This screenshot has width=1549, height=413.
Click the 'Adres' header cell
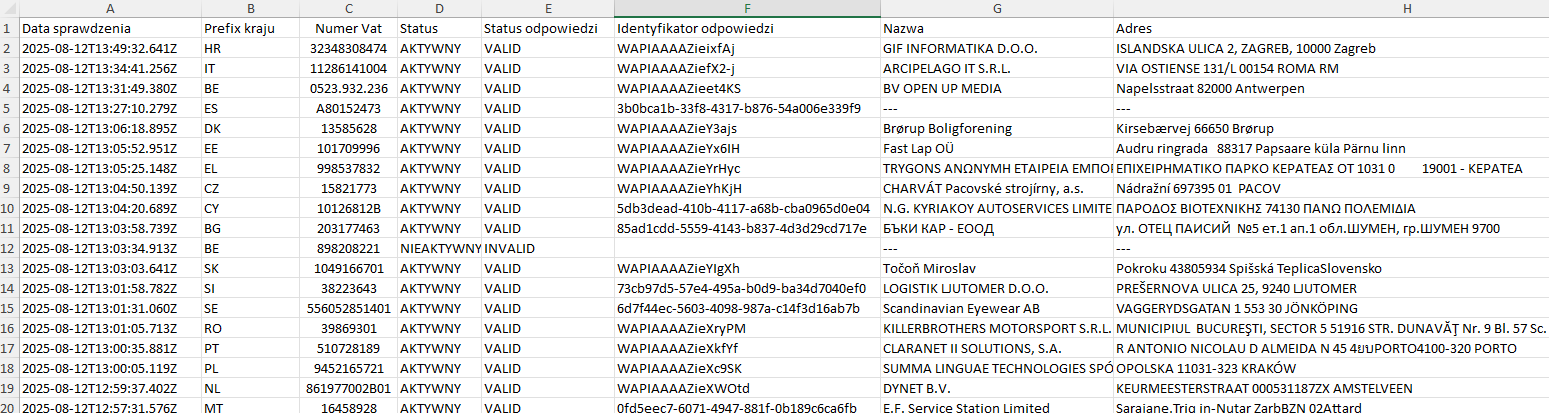(x=1331, y=28)
